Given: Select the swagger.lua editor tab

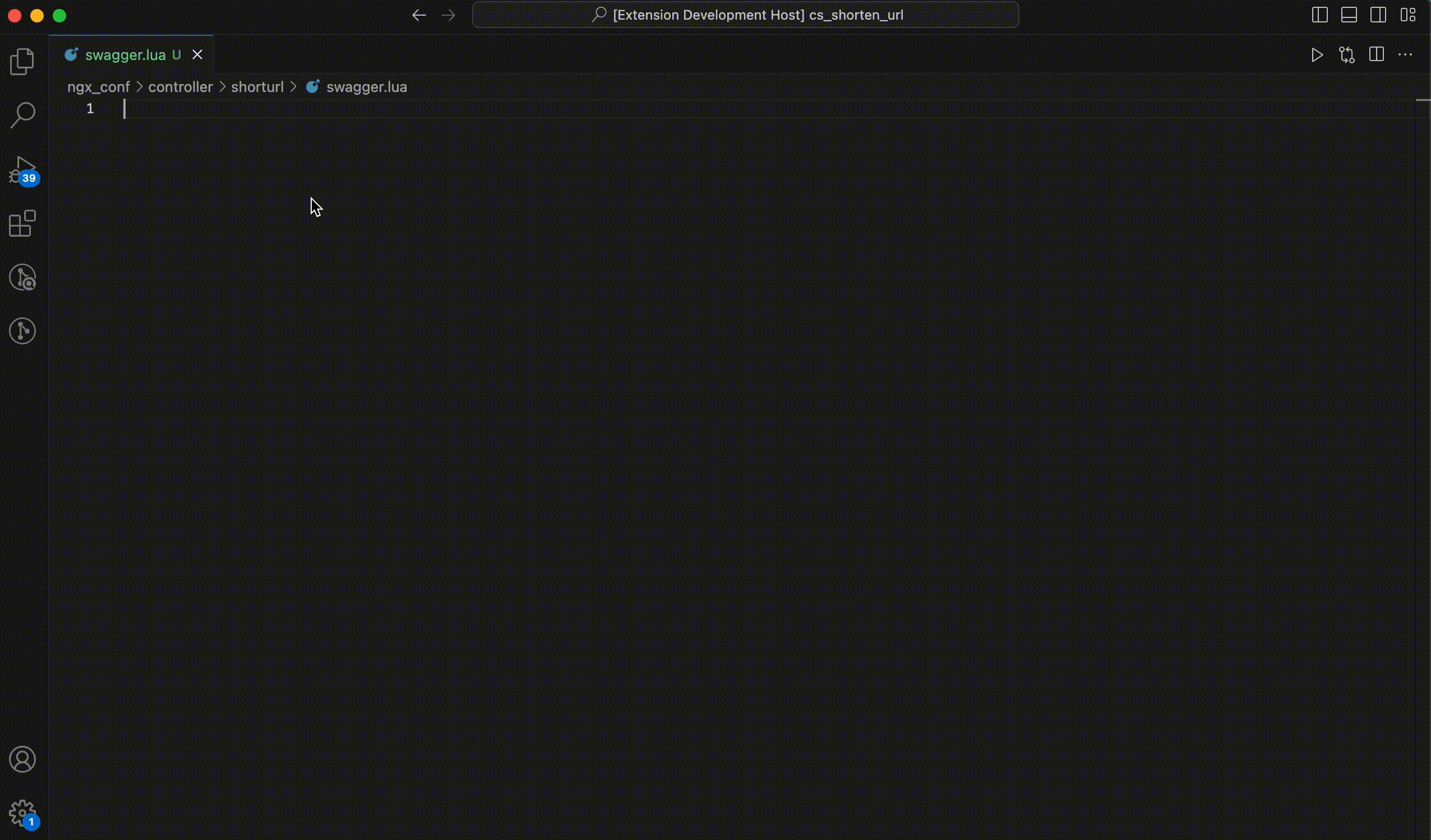Looking at the screenshot, I should [x=125, y=55].
